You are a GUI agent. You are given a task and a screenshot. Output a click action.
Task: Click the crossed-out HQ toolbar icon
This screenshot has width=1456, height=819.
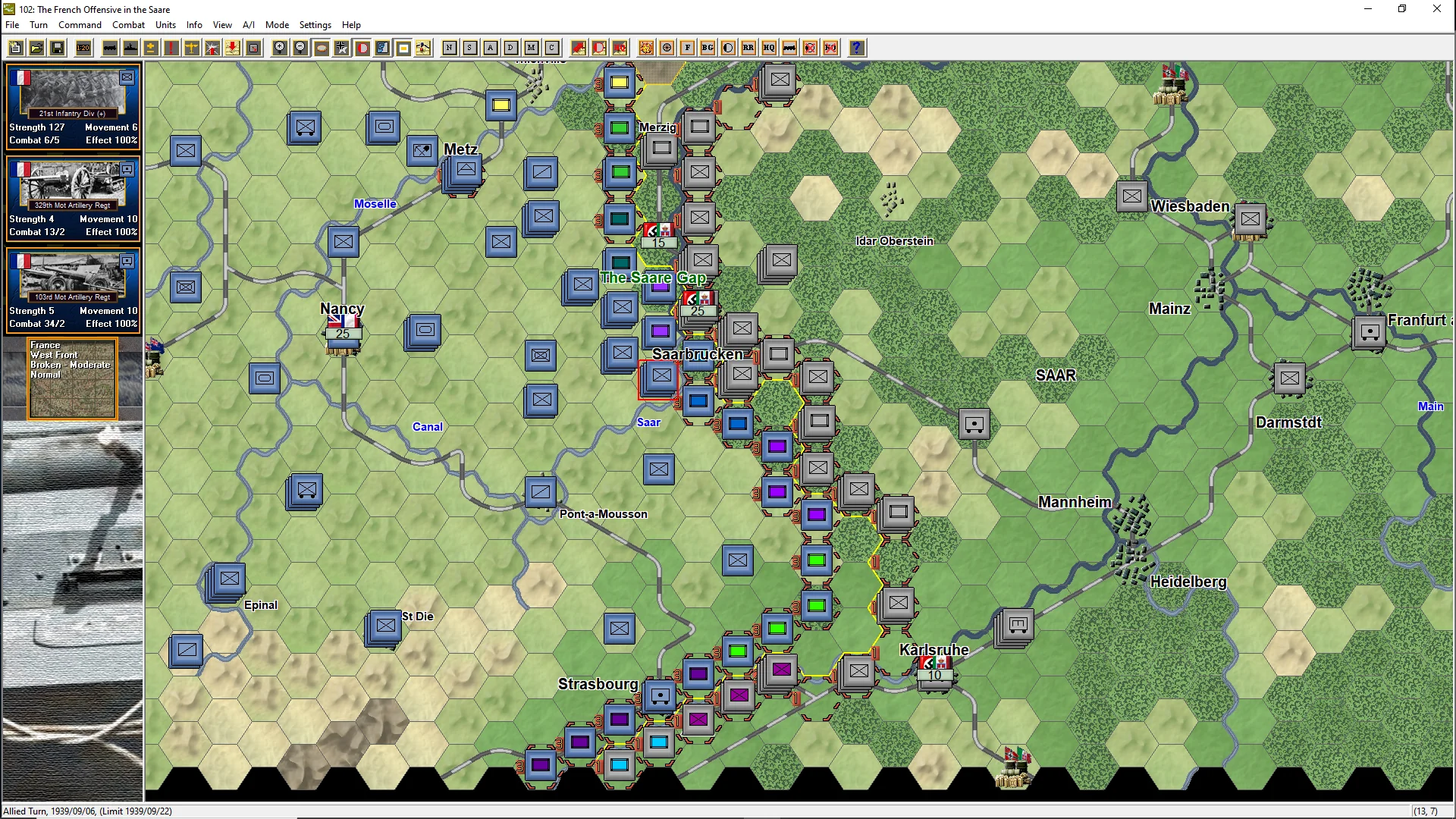click(x=830, y=48)
